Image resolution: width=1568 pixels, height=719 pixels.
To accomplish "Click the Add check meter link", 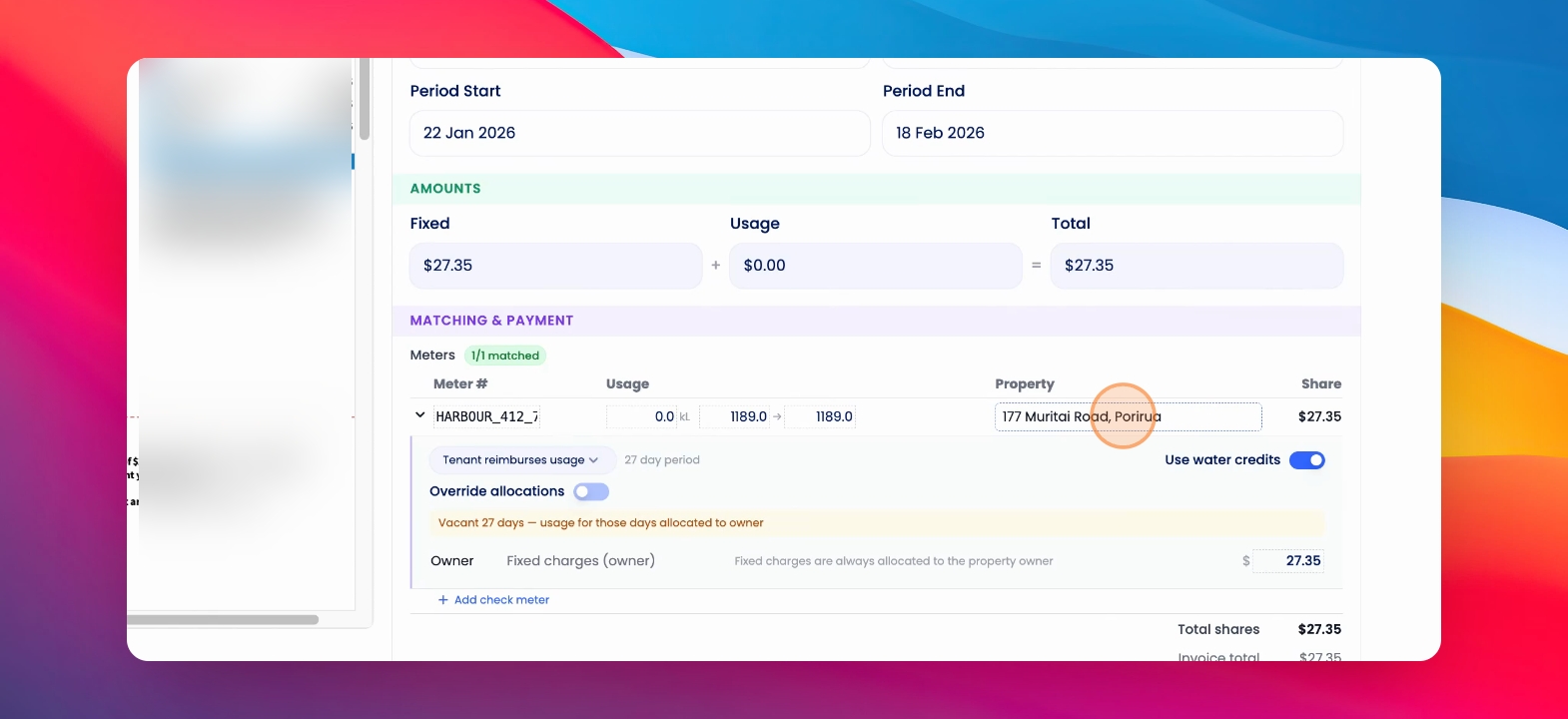I will (501, 600).
